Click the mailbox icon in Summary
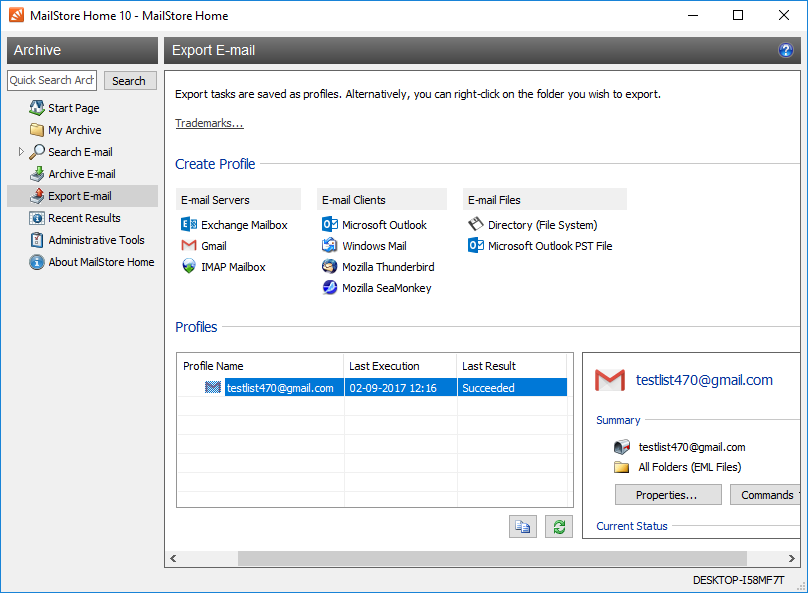 point(622,447)
